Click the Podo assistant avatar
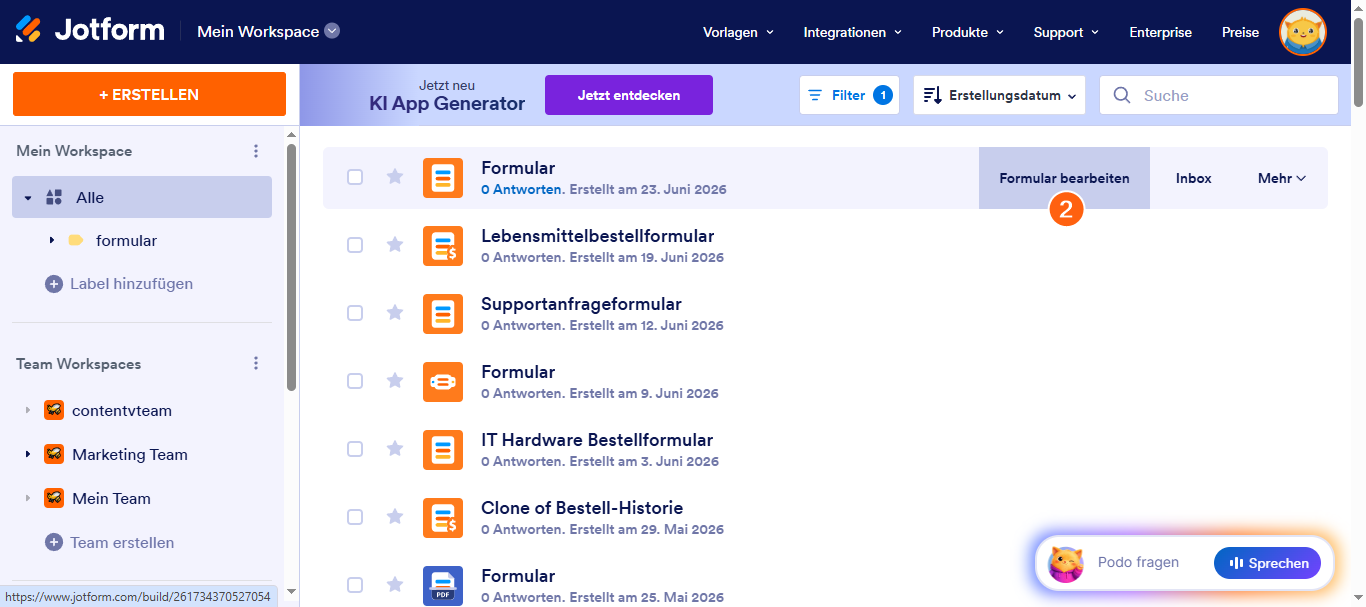This screenshot has height=607, width=1366. [x=1066, y=564]
